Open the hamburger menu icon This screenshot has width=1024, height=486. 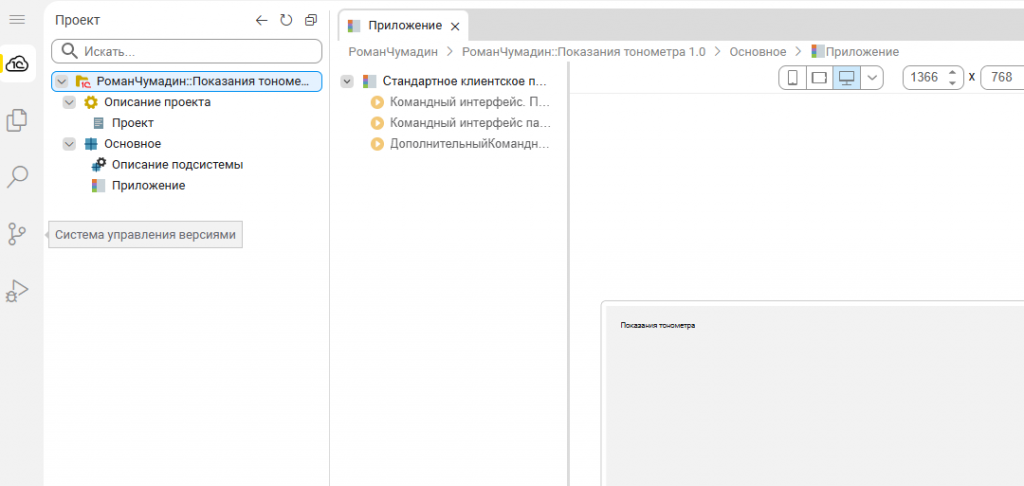click(x=17, y=20)
